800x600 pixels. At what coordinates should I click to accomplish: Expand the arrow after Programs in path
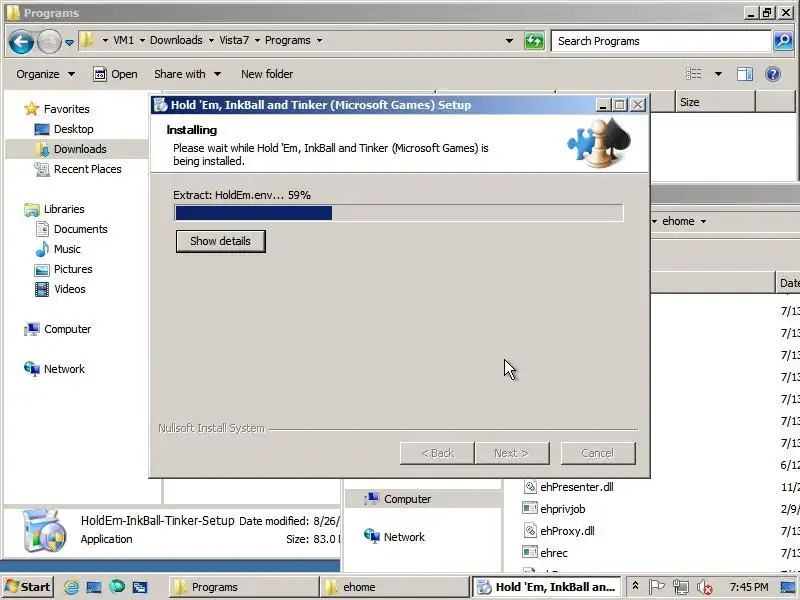click(x=319, y=40)
